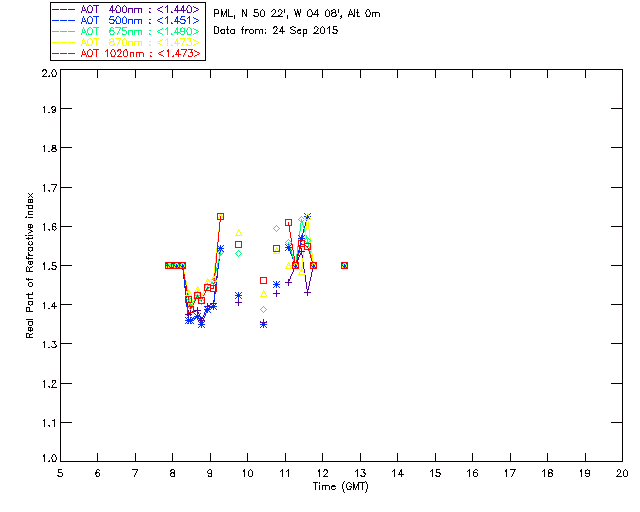This screenshot has width=640, height=512.
Task: Click the station header text 'PML, N 50 22', W 04 08', Alt 0m'
Action: 297,14
